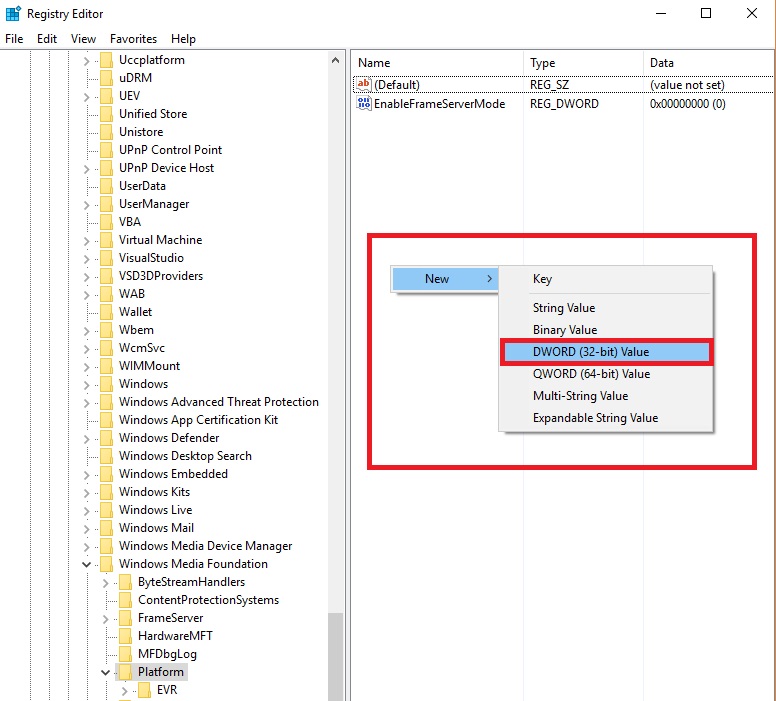Click the Unified Store folder icon
The image size is (776, 701).
(106, 114)
